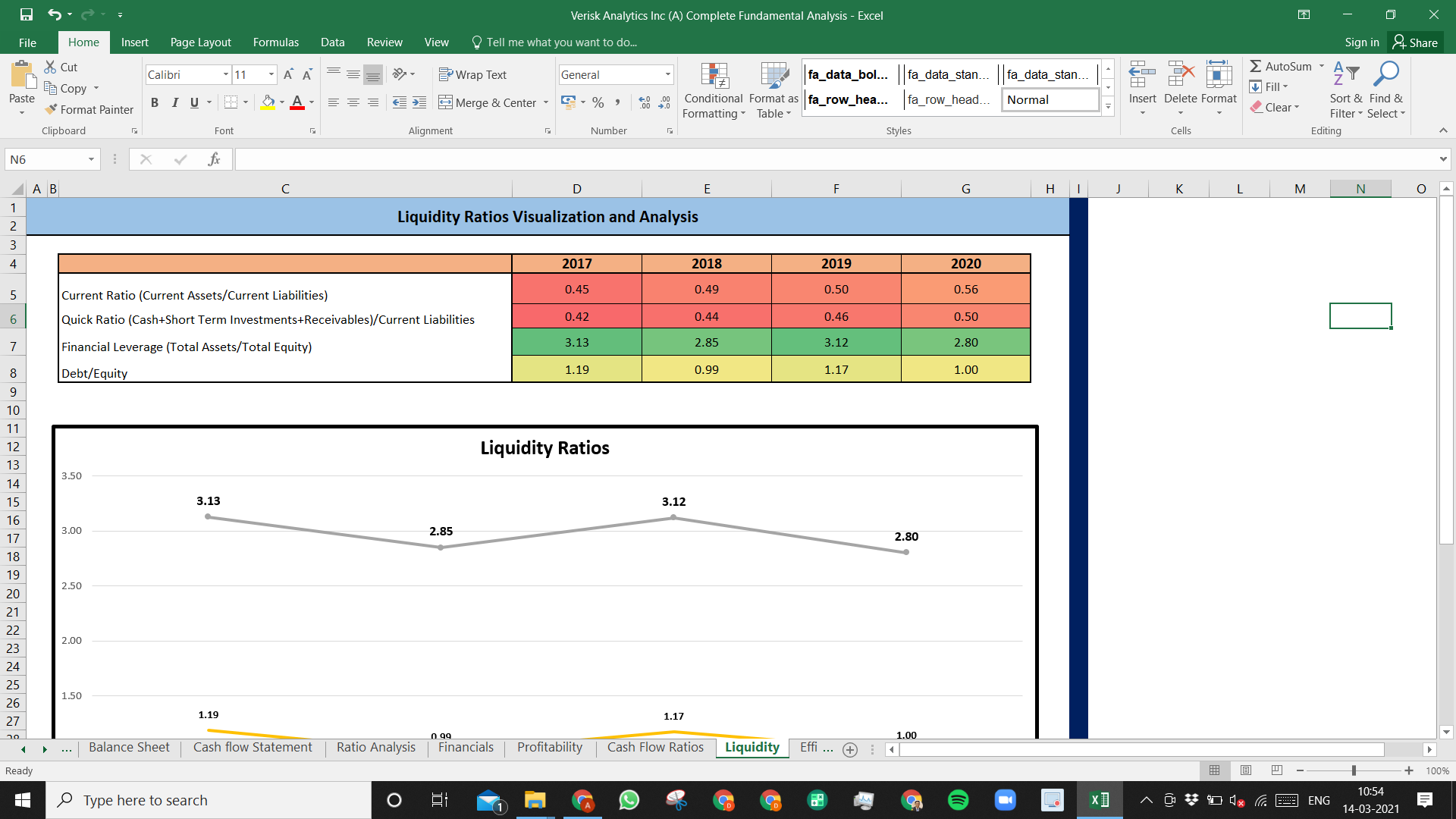Toggle Middle Align vertical alignment
Image resolution: width=1456 pixels, height=819 pixels.
pos(353,74)
